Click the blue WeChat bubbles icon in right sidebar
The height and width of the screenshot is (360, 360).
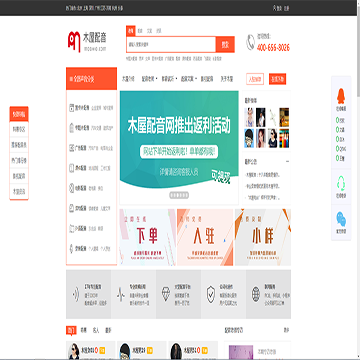[341, 219]
